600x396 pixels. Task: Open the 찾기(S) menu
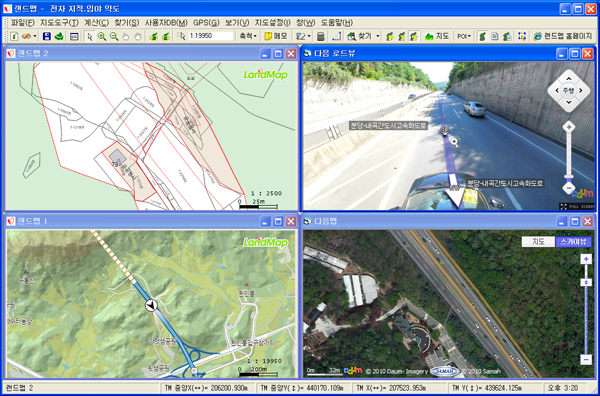127,23
